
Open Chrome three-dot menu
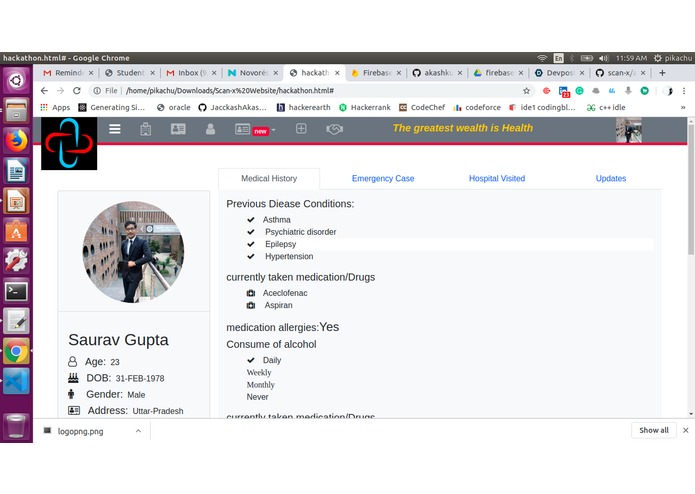point(684,91)
